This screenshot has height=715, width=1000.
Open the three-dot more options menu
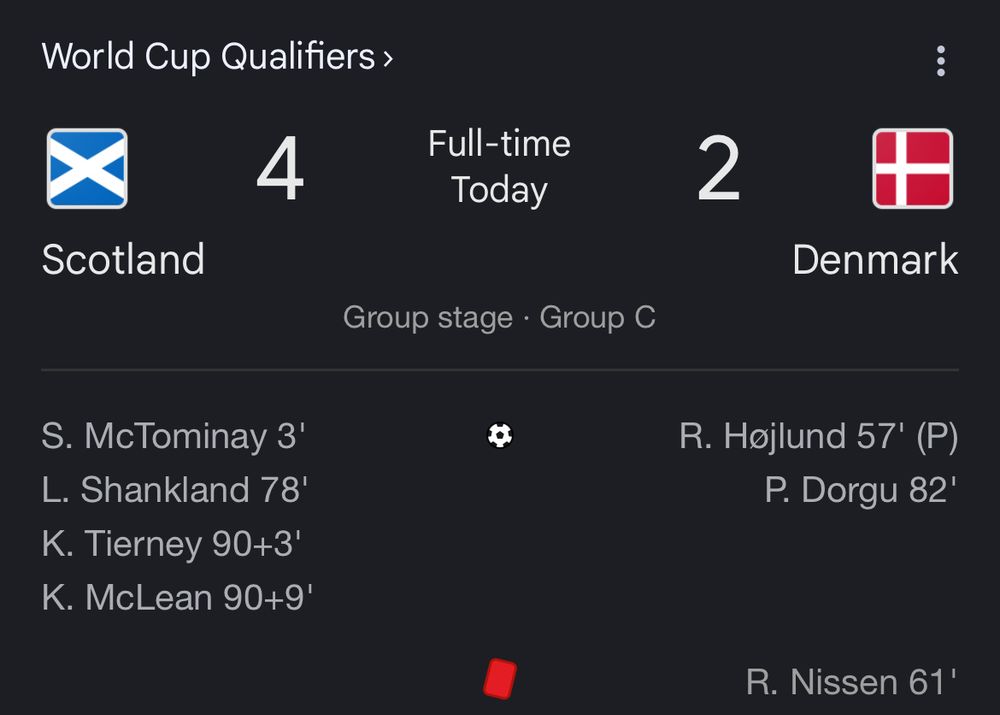(x=940, y=61)
